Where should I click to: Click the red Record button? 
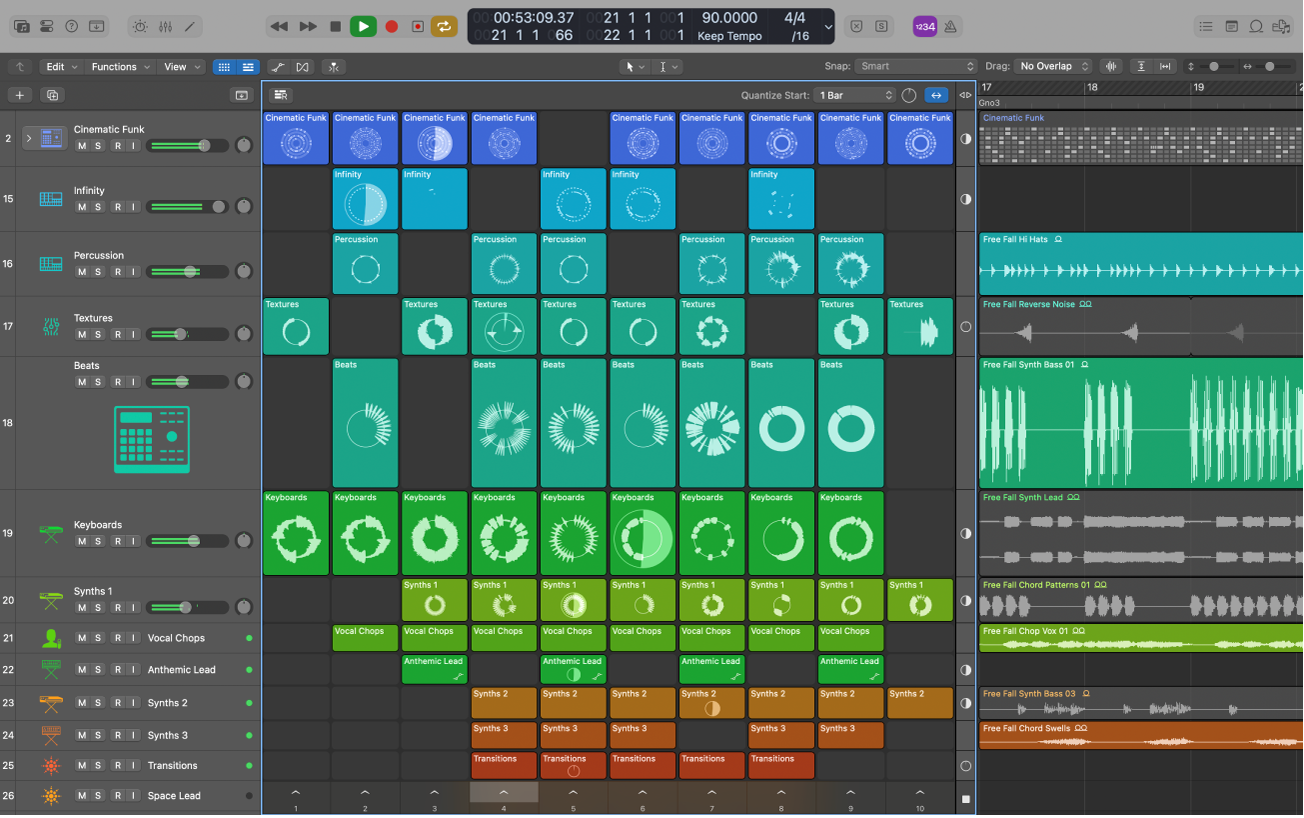(x=391, y=26)
